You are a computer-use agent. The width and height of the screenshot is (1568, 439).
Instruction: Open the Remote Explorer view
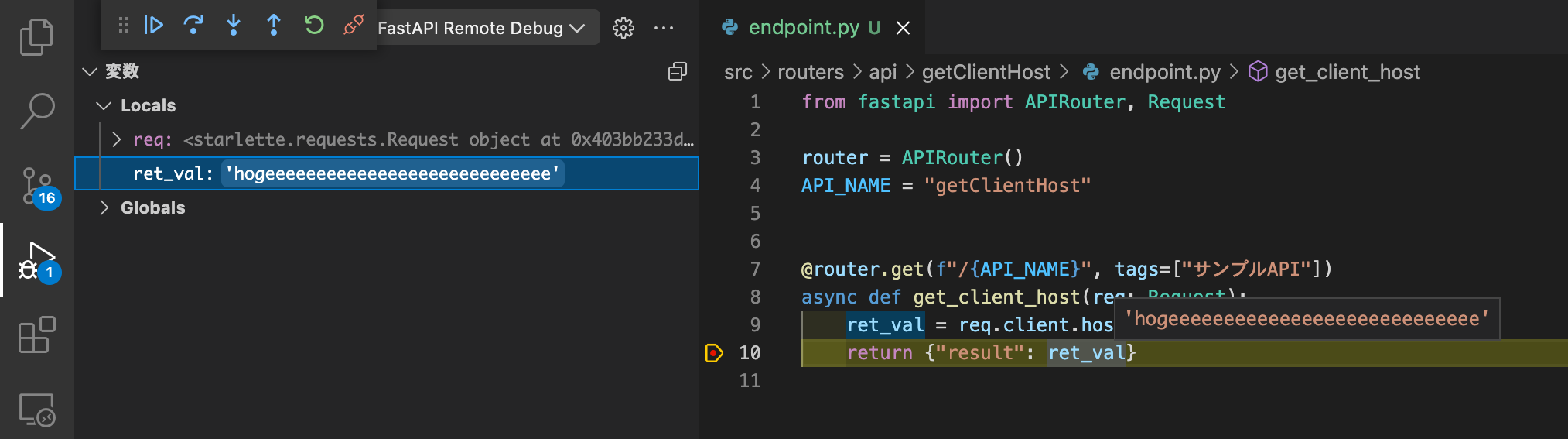pyautogui.click(x=36, y=409)
